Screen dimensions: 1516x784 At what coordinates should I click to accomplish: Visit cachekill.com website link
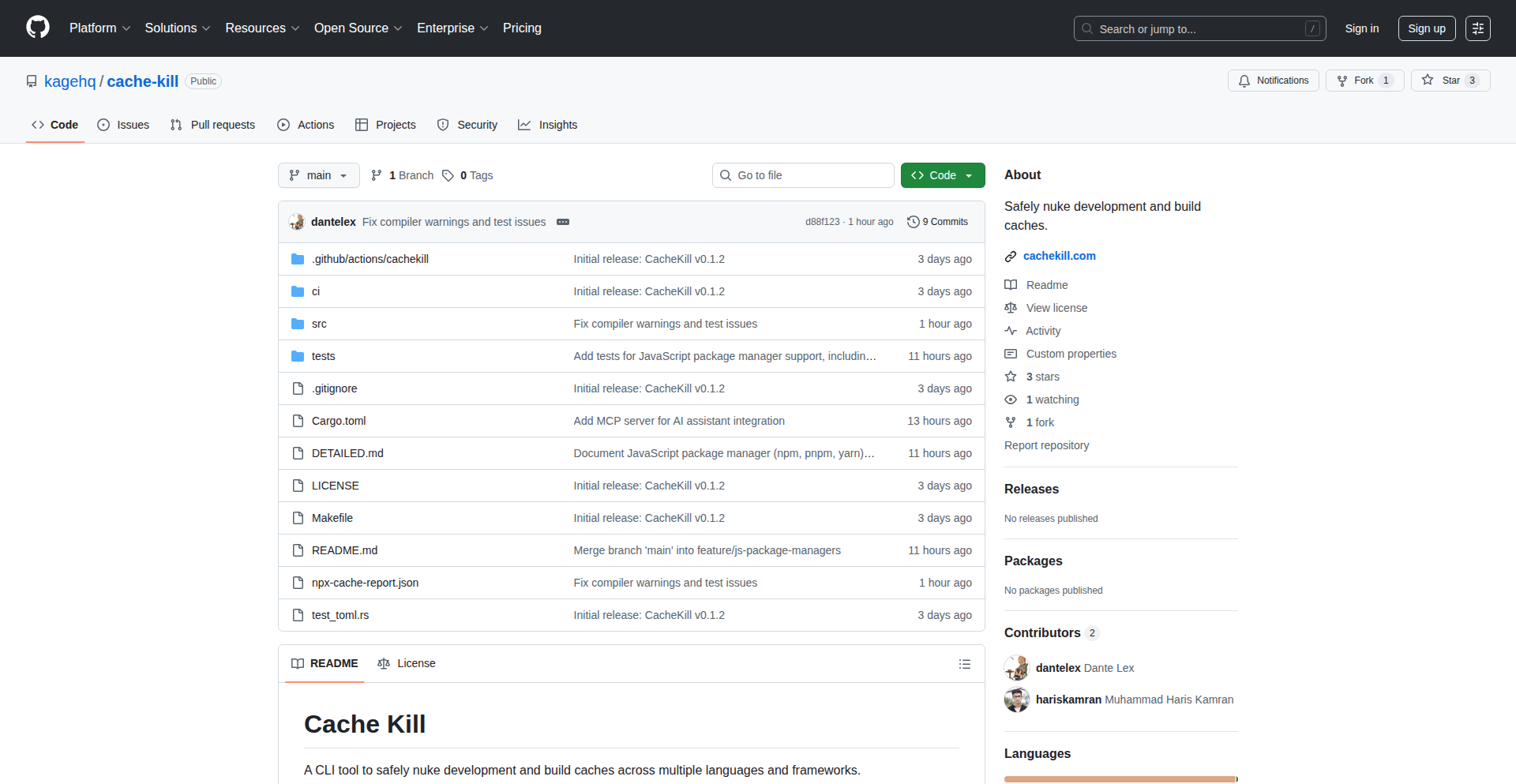(1060, 256)
